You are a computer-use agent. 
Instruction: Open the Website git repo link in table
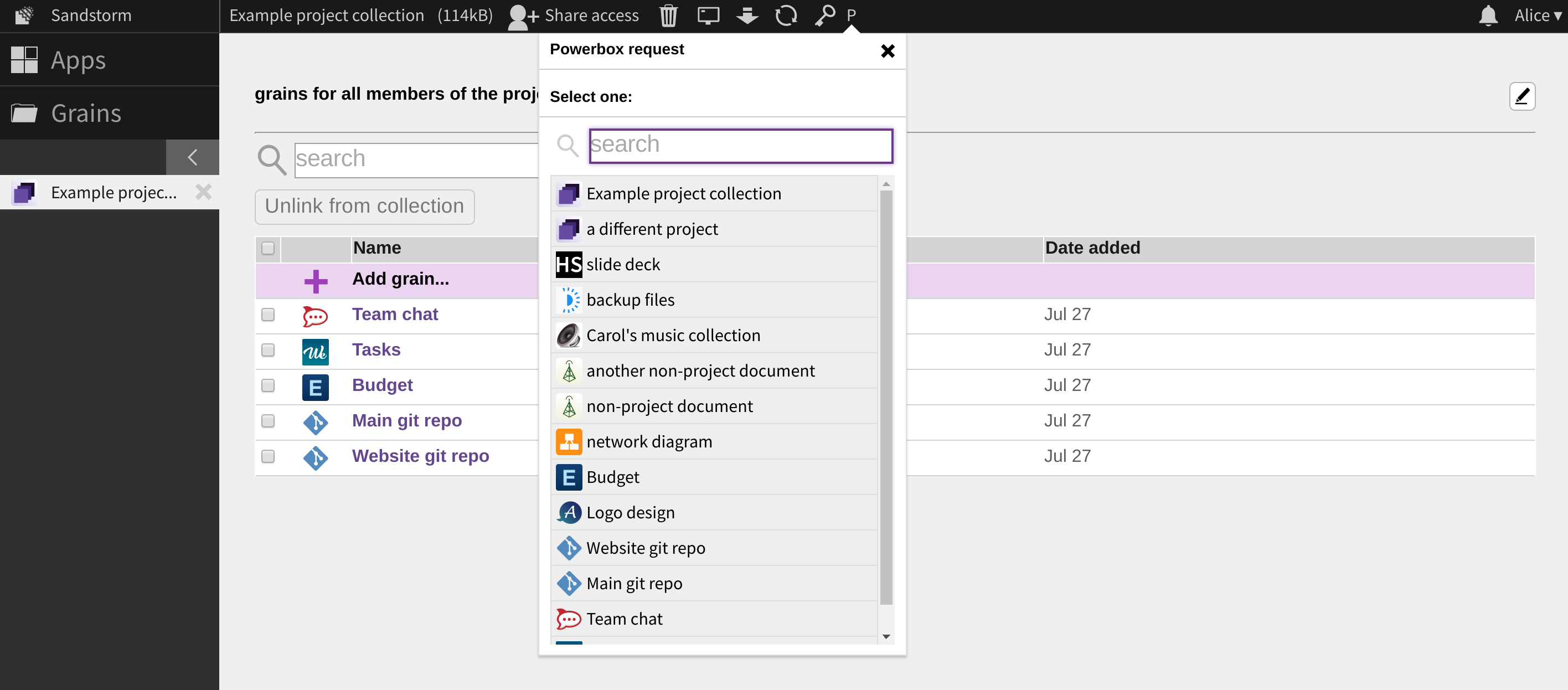click(420, 456)
